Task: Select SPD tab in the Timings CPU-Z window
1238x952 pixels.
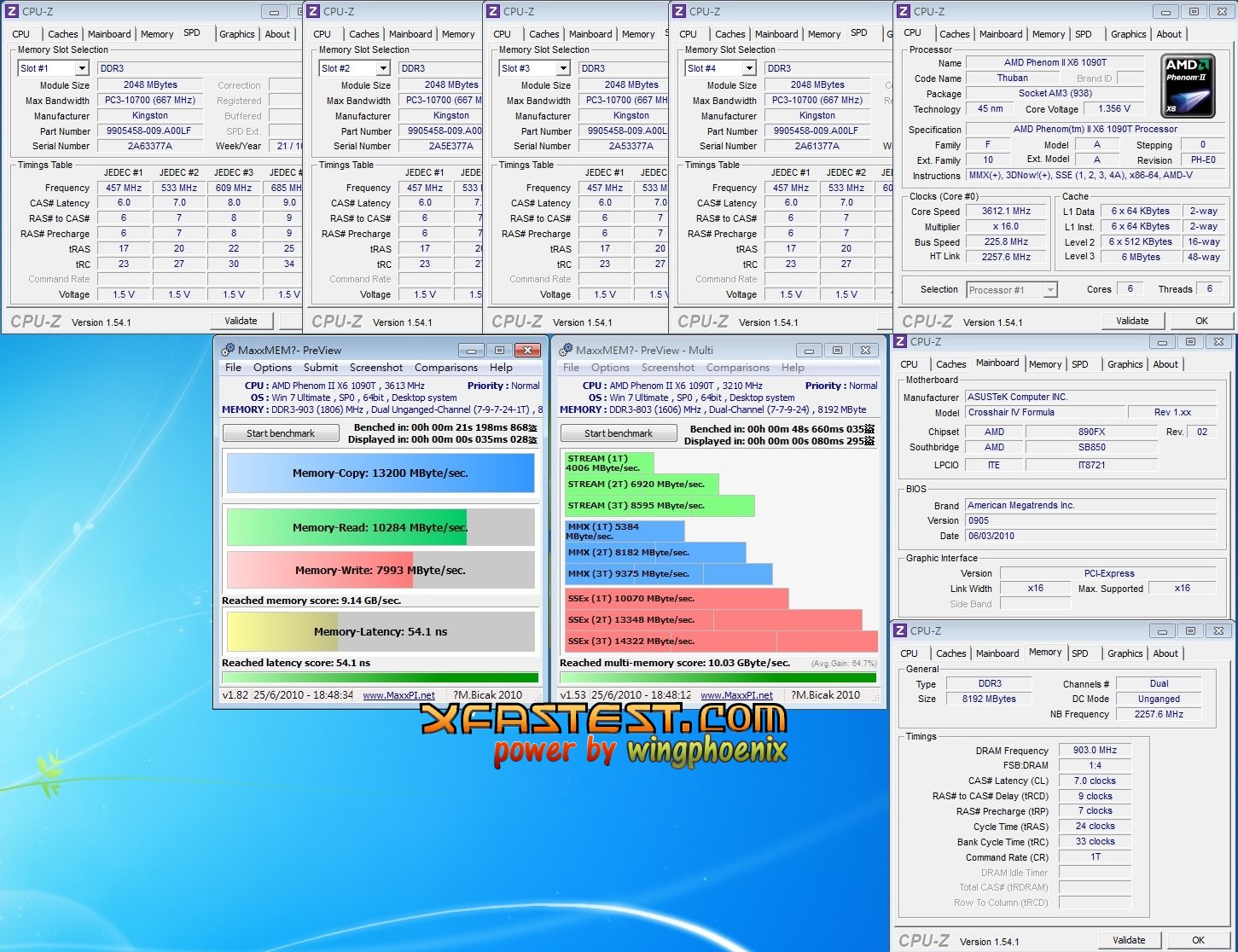Action: point(1080,653)
